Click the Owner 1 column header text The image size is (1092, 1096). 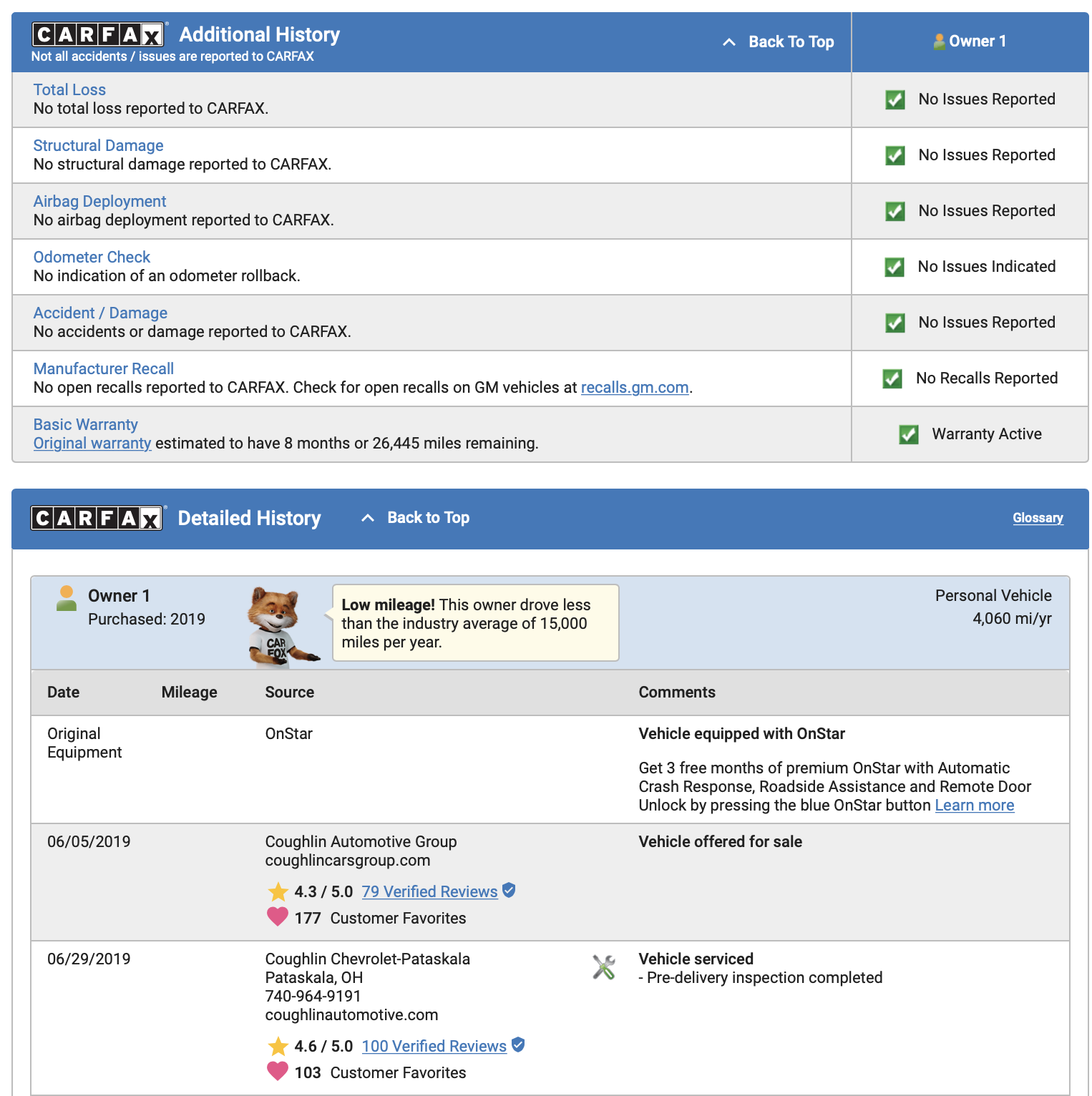click(978, 41)
